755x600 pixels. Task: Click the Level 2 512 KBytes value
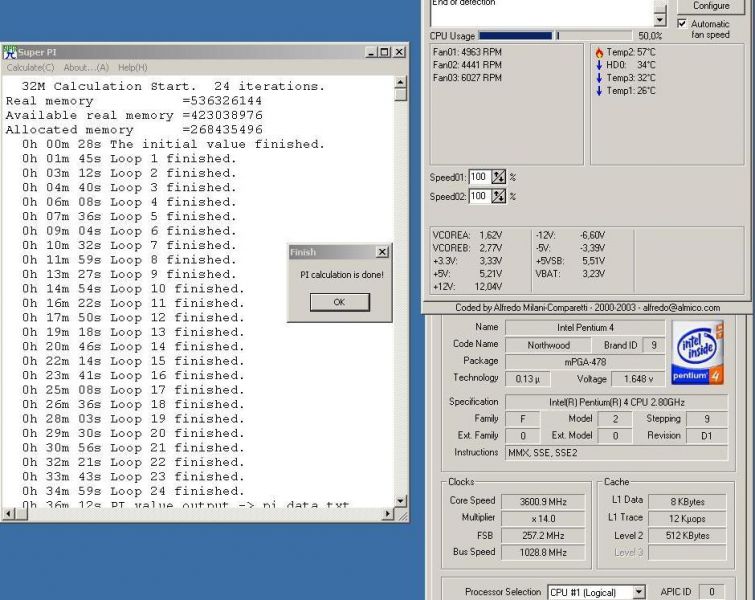pos(687,535)
